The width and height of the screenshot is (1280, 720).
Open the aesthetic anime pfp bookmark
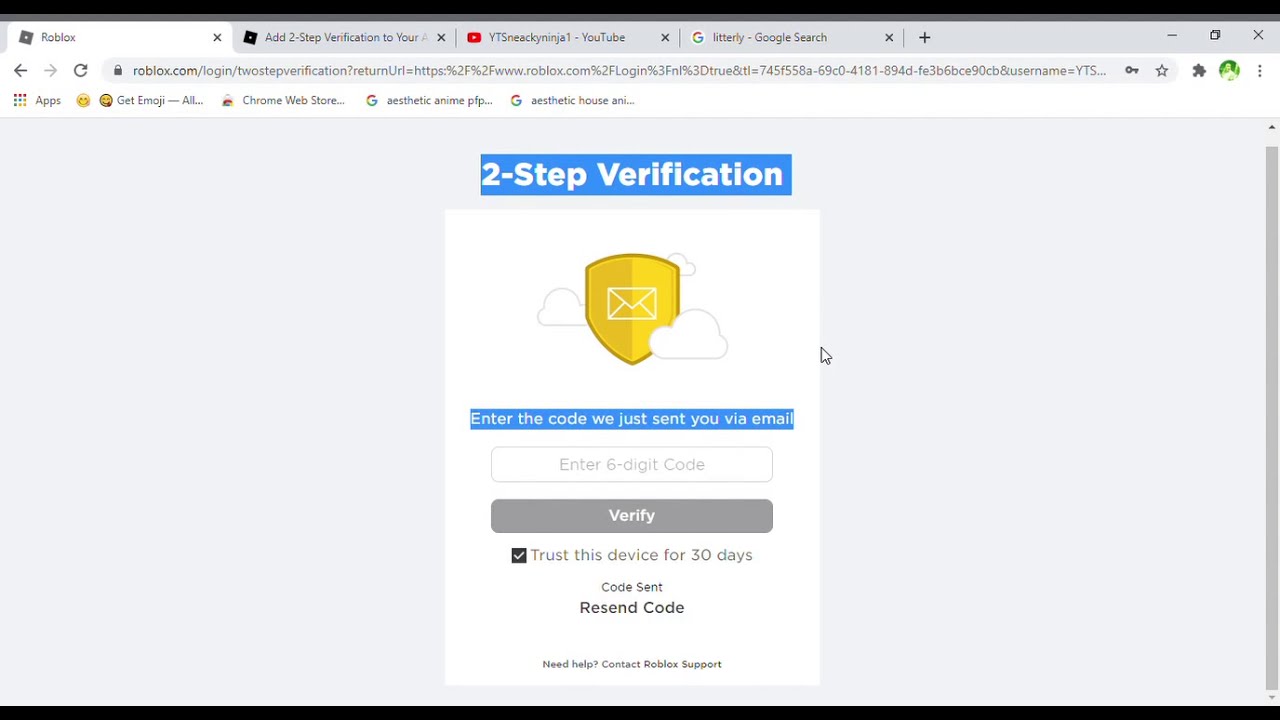point(429,100)
